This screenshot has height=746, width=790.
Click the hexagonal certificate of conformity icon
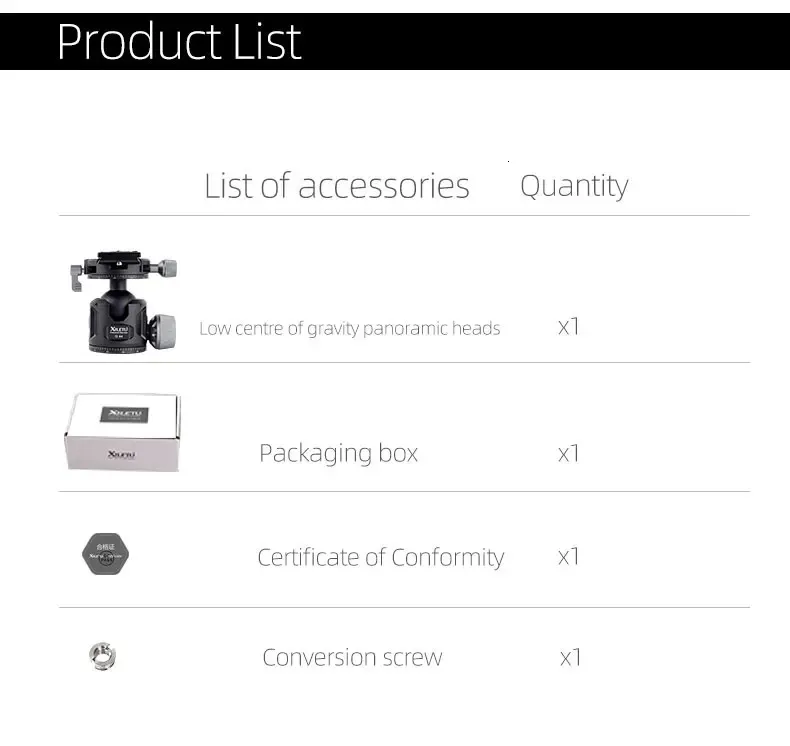coord(105,554)
